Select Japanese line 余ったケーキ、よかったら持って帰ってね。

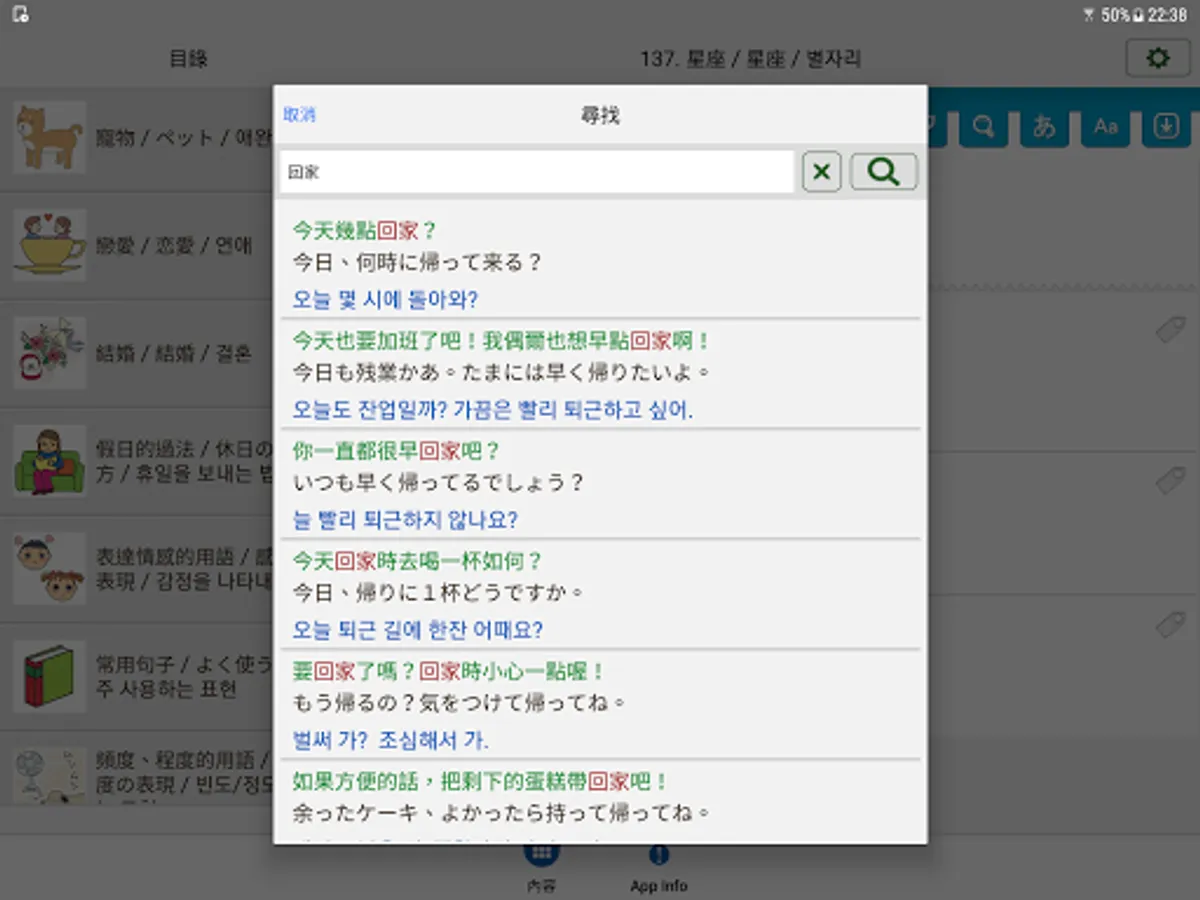tap(501, 813)
